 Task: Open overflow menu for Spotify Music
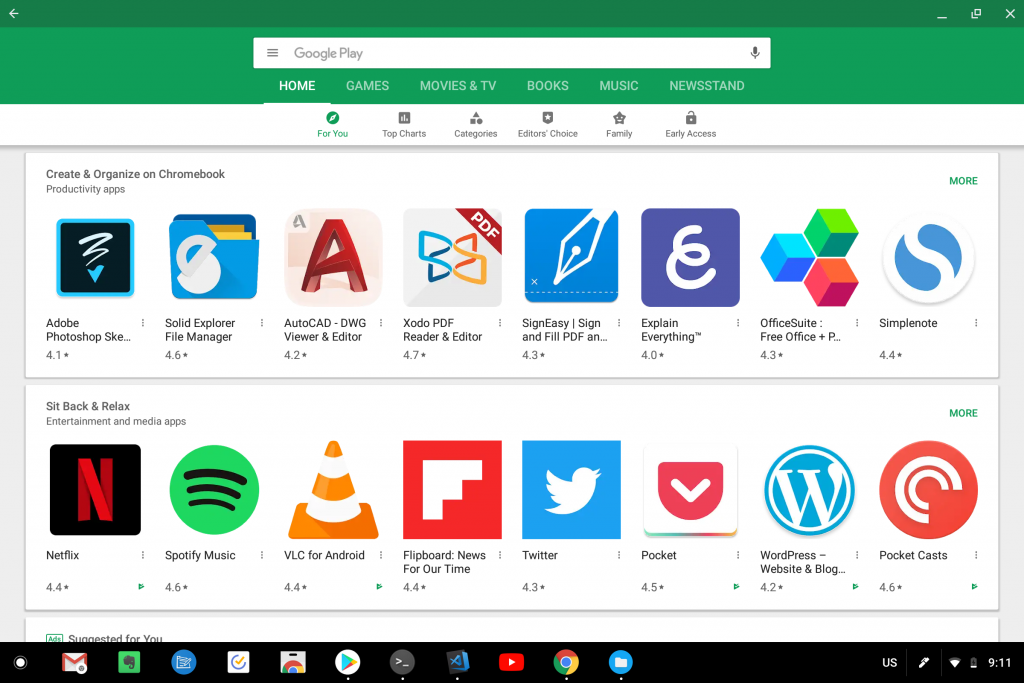(x=262, y=555)
